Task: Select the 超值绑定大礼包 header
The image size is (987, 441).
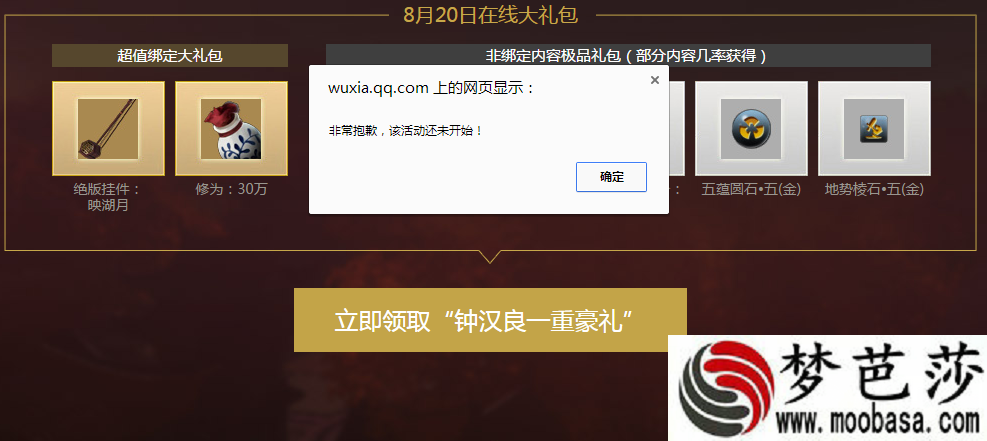Action: 170,55
